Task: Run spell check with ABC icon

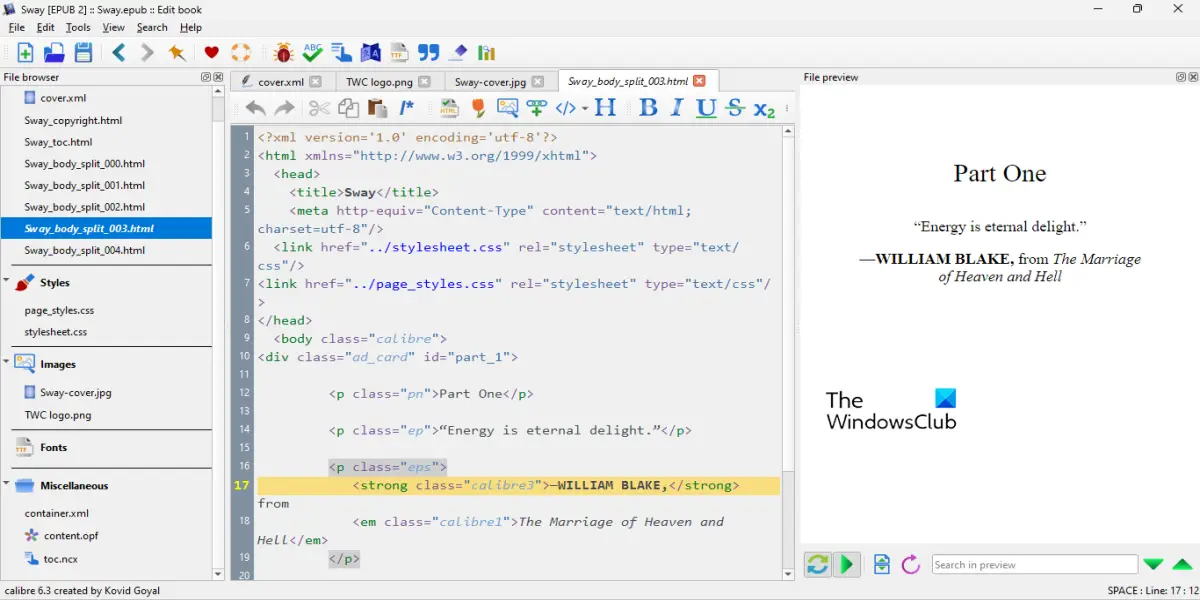Action: pos(312,53)
